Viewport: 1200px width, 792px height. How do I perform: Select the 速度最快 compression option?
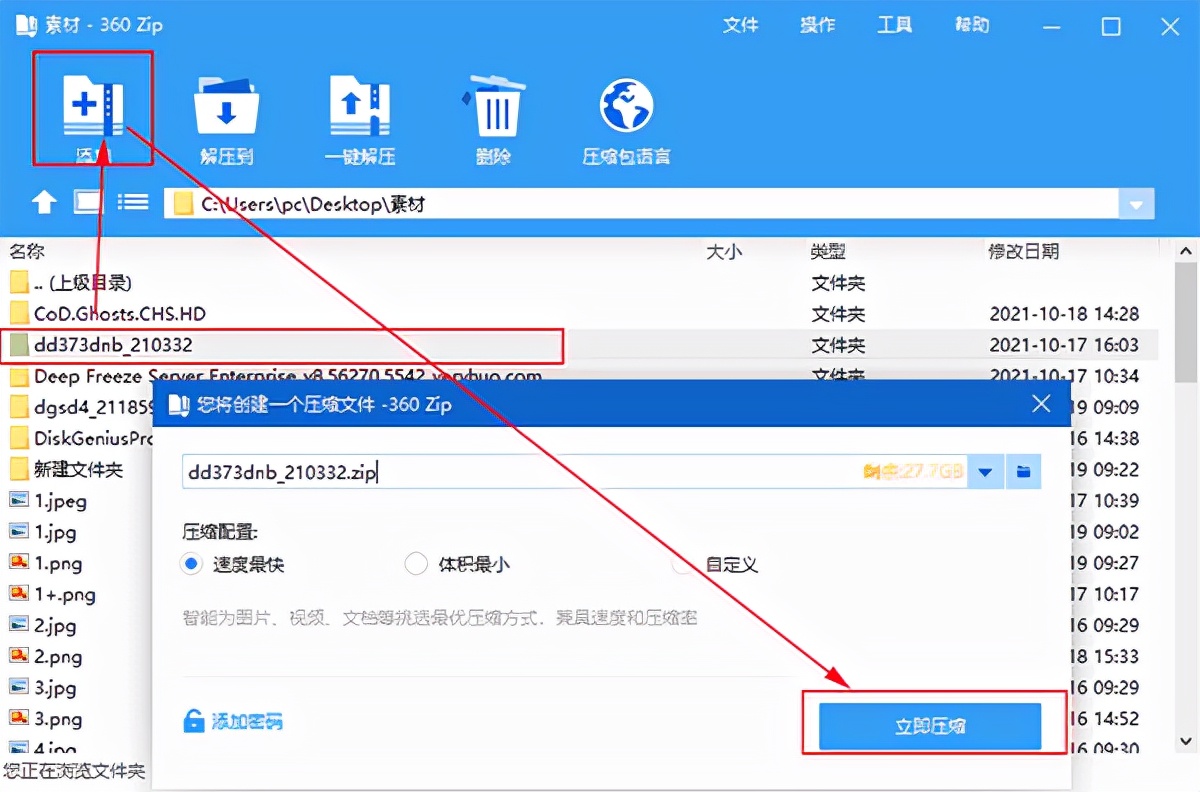[191, 564]
